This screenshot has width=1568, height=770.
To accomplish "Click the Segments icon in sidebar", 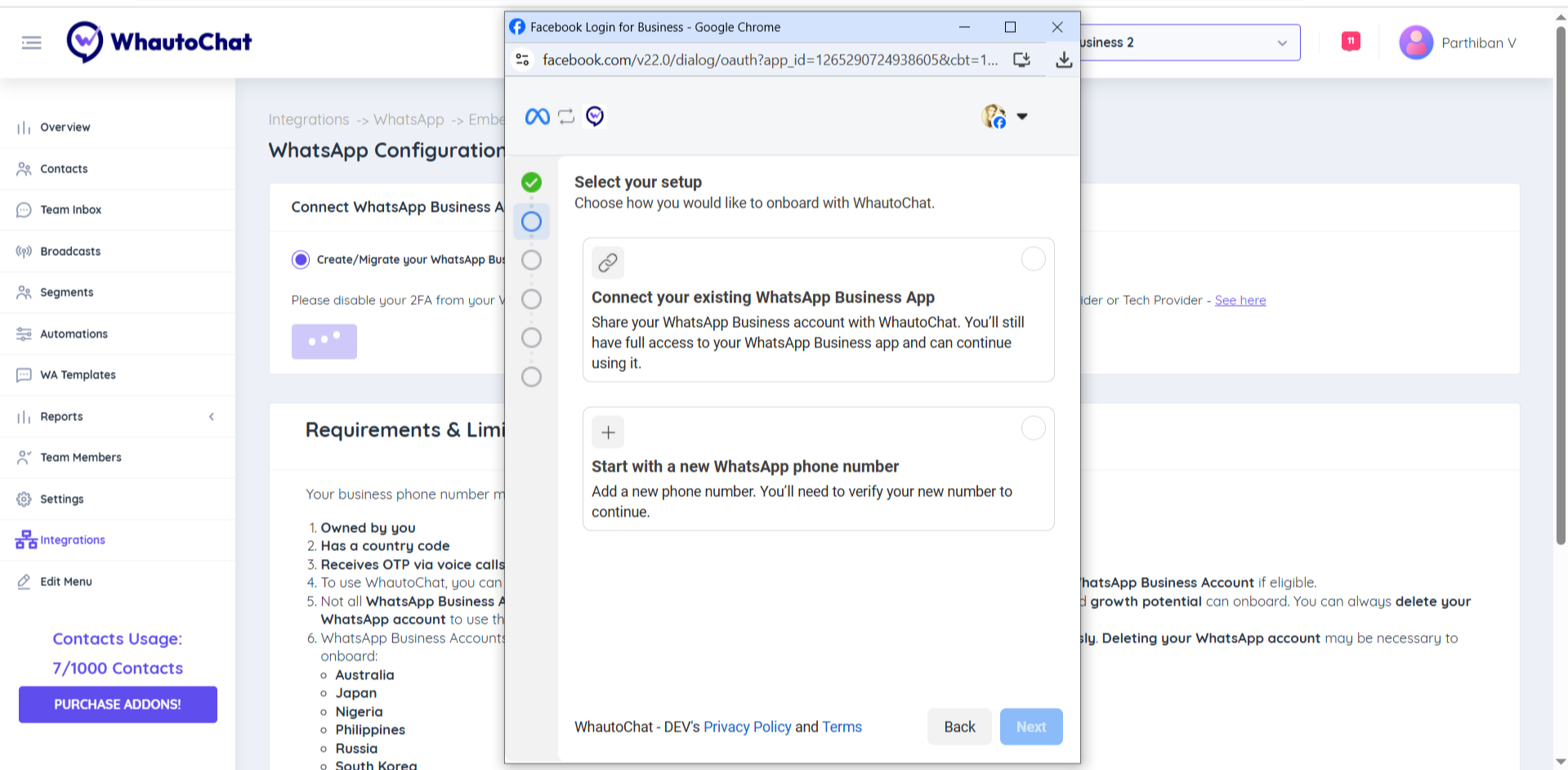I will [24, 293].
